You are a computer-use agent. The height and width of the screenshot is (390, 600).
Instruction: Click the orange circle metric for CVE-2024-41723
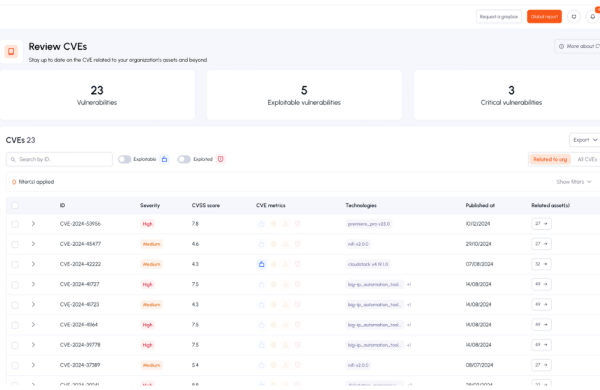tap(274, 305)
